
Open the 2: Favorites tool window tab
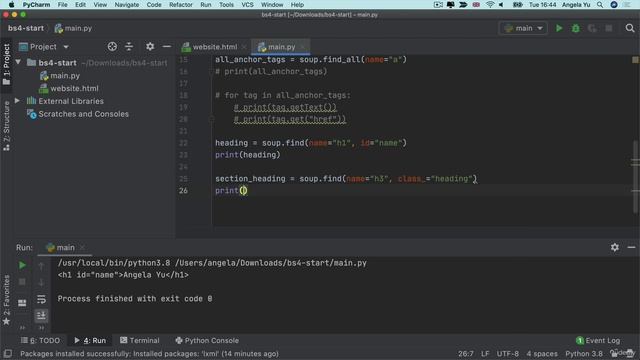(7, 300)
